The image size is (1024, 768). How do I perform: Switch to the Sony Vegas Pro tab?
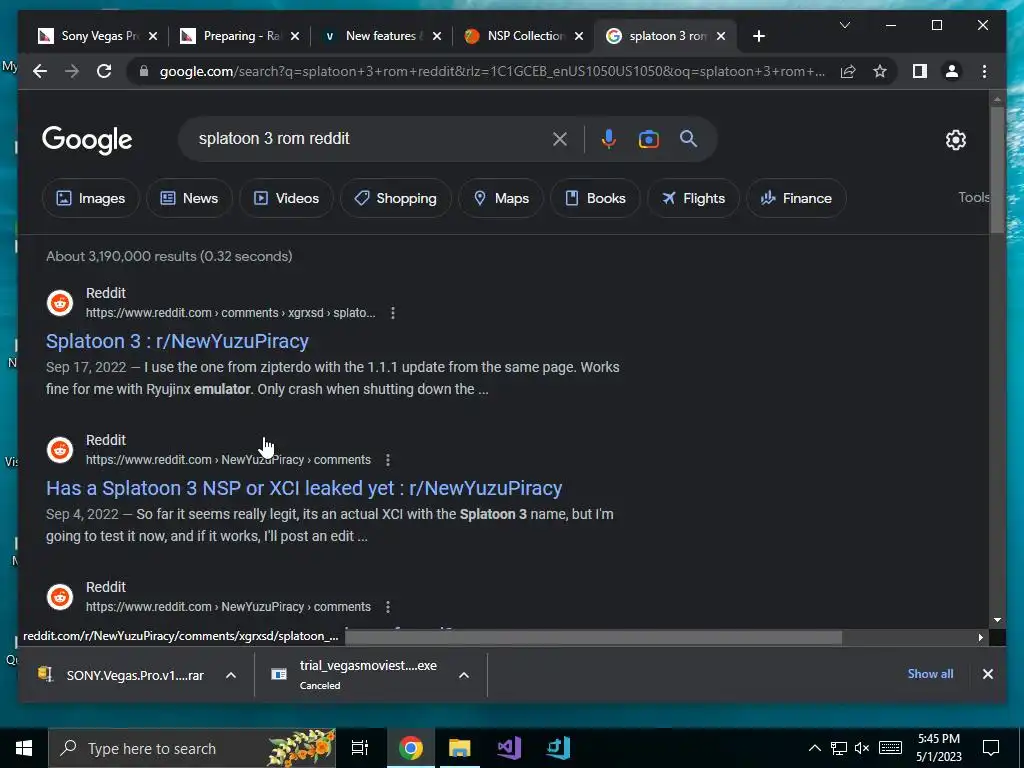98,36
